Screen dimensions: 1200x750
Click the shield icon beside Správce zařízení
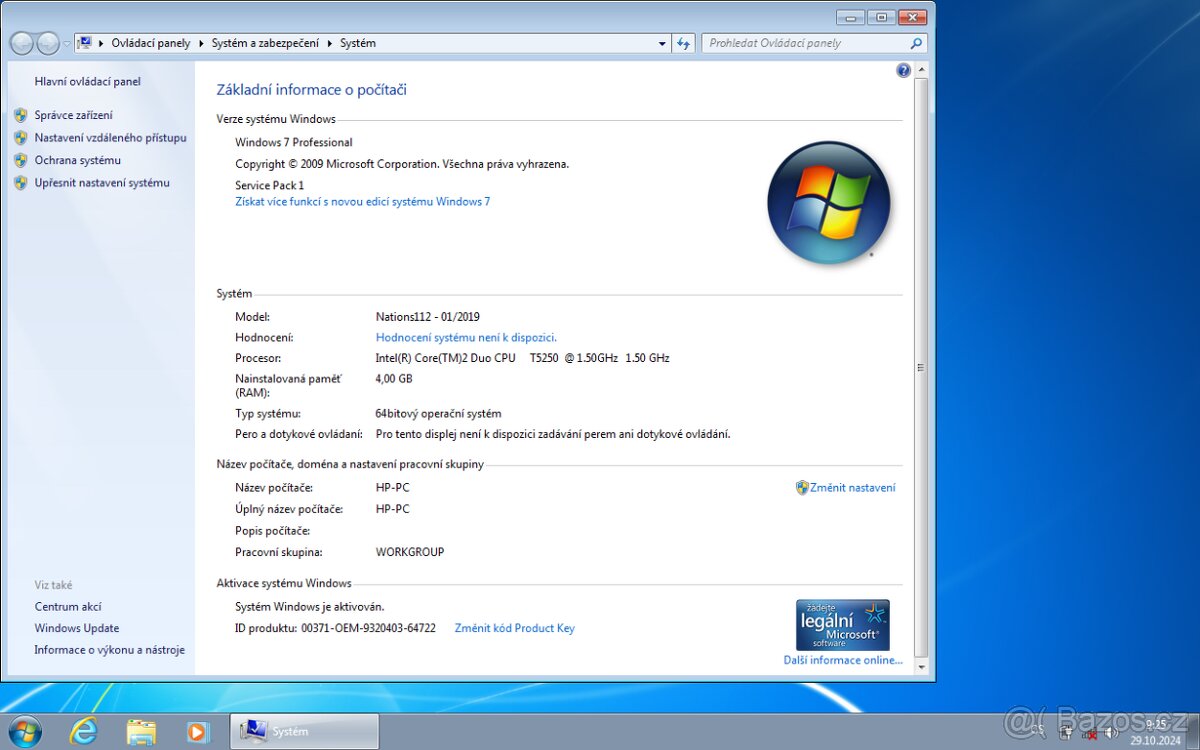tap(20, 115)
